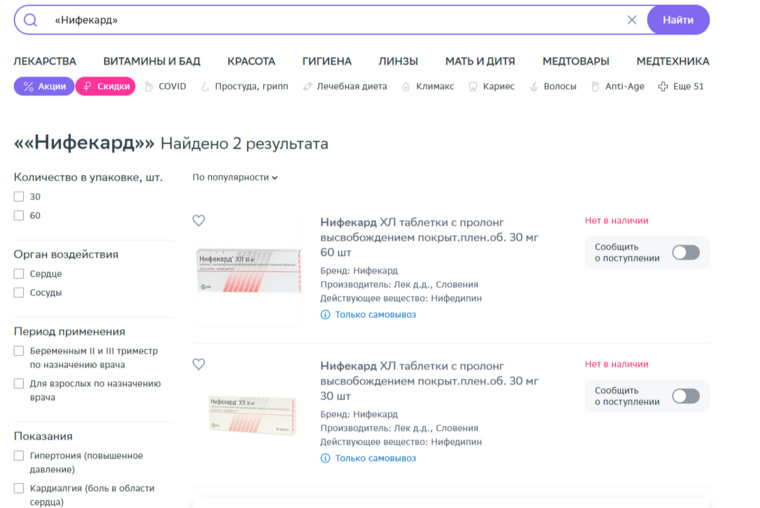
Task: Open Нифекард ХЛ 60 шт product image
Action: click(x=249, y=270)
